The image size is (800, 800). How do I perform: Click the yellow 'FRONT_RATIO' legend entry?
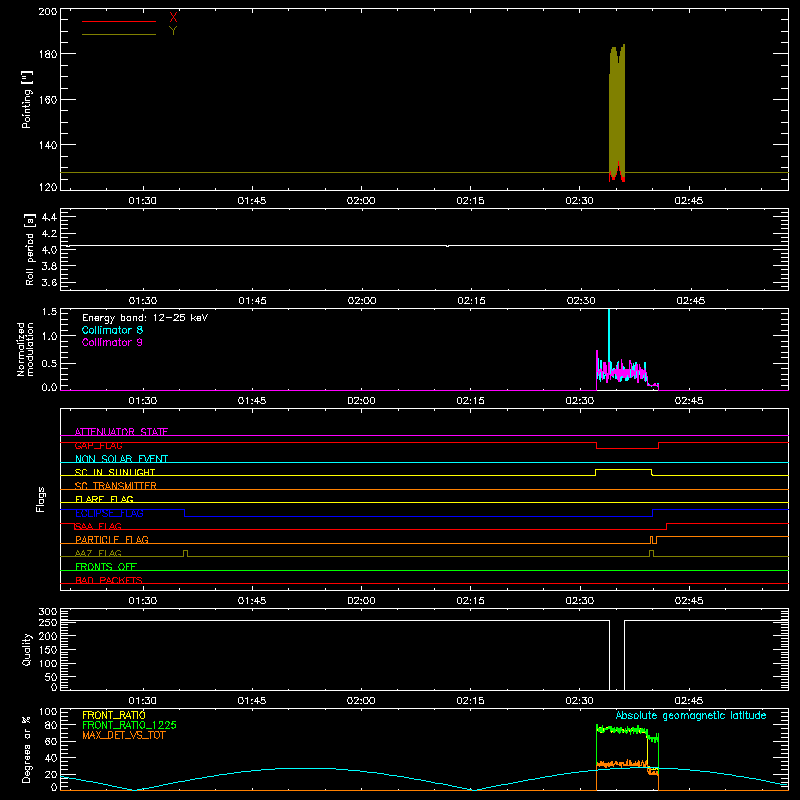coord(114,715)
